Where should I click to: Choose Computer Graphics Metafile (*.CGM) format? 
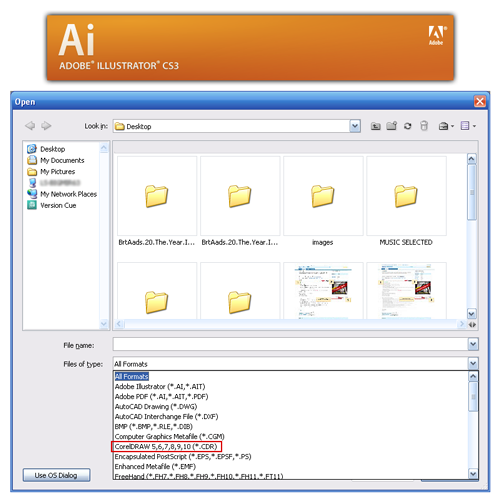tap(170, 437)
